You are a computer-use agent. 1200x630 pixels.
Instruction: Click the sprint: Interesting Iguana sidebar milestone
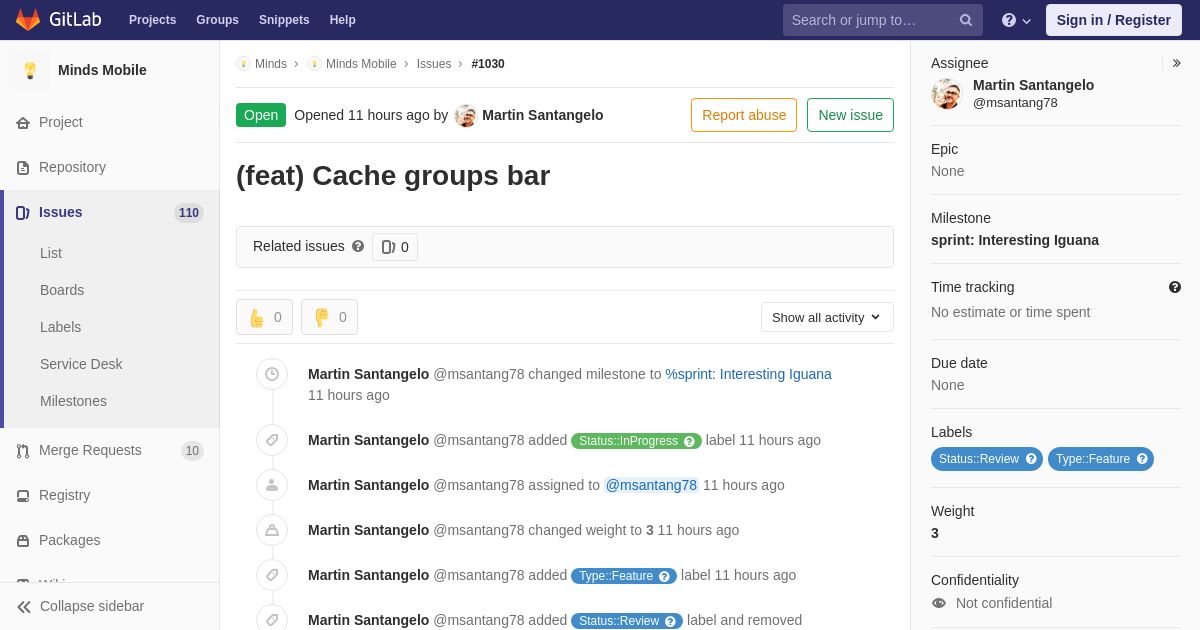[x=1015, y=240]
